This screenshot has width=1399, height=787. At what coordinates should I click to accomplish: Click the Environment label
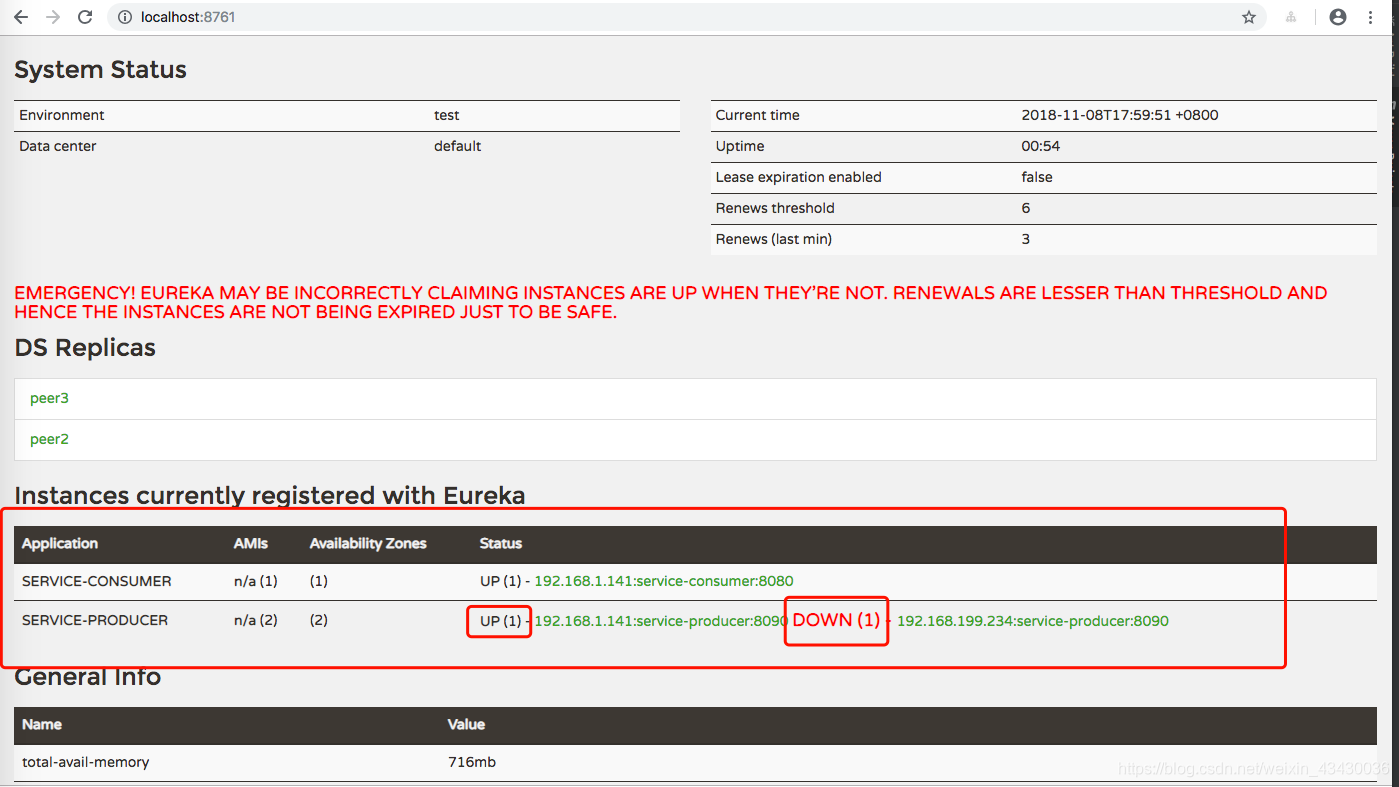62,115
